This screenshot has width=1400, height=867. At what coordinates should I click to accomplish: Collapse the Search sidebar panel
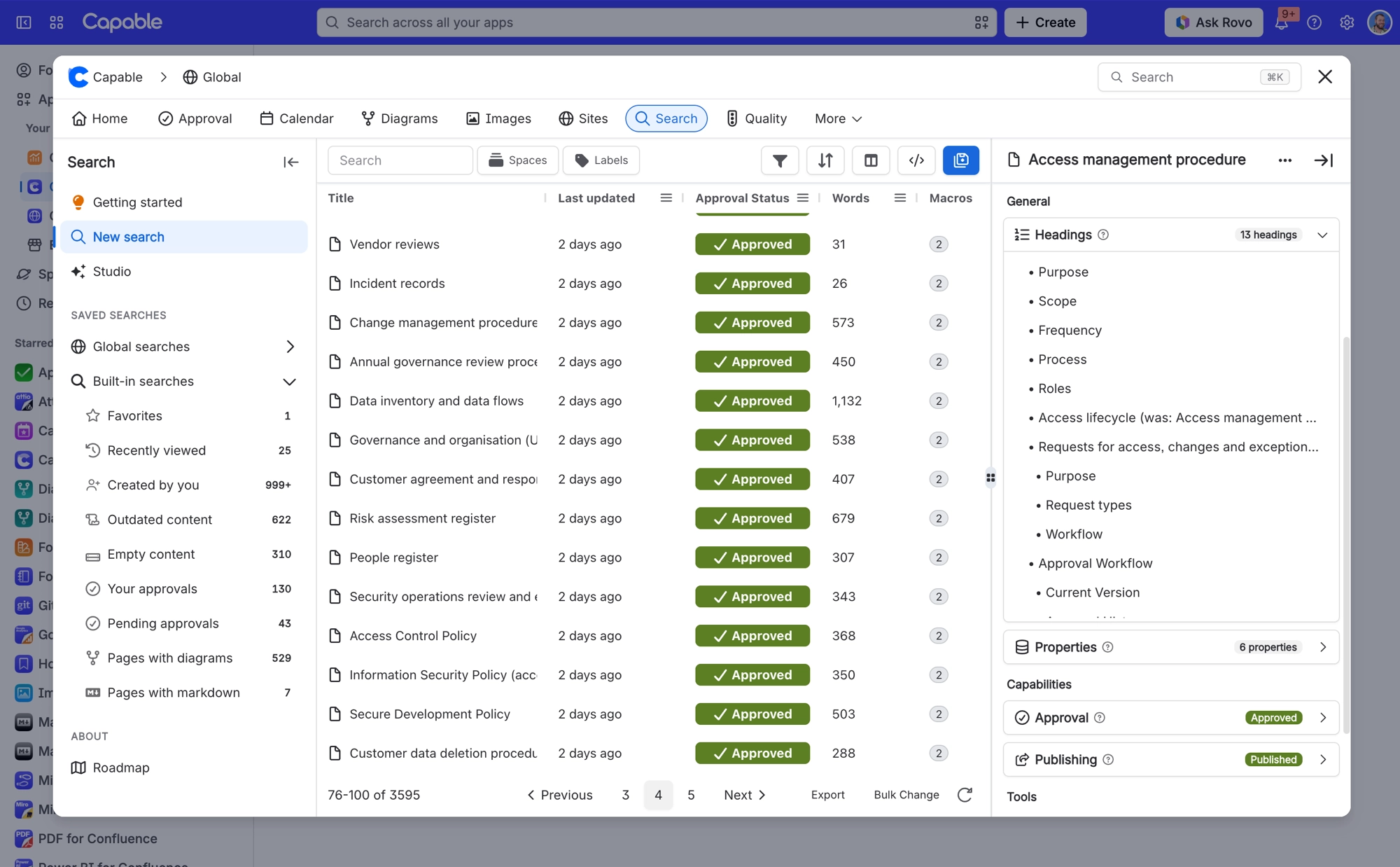coord(290,162)
